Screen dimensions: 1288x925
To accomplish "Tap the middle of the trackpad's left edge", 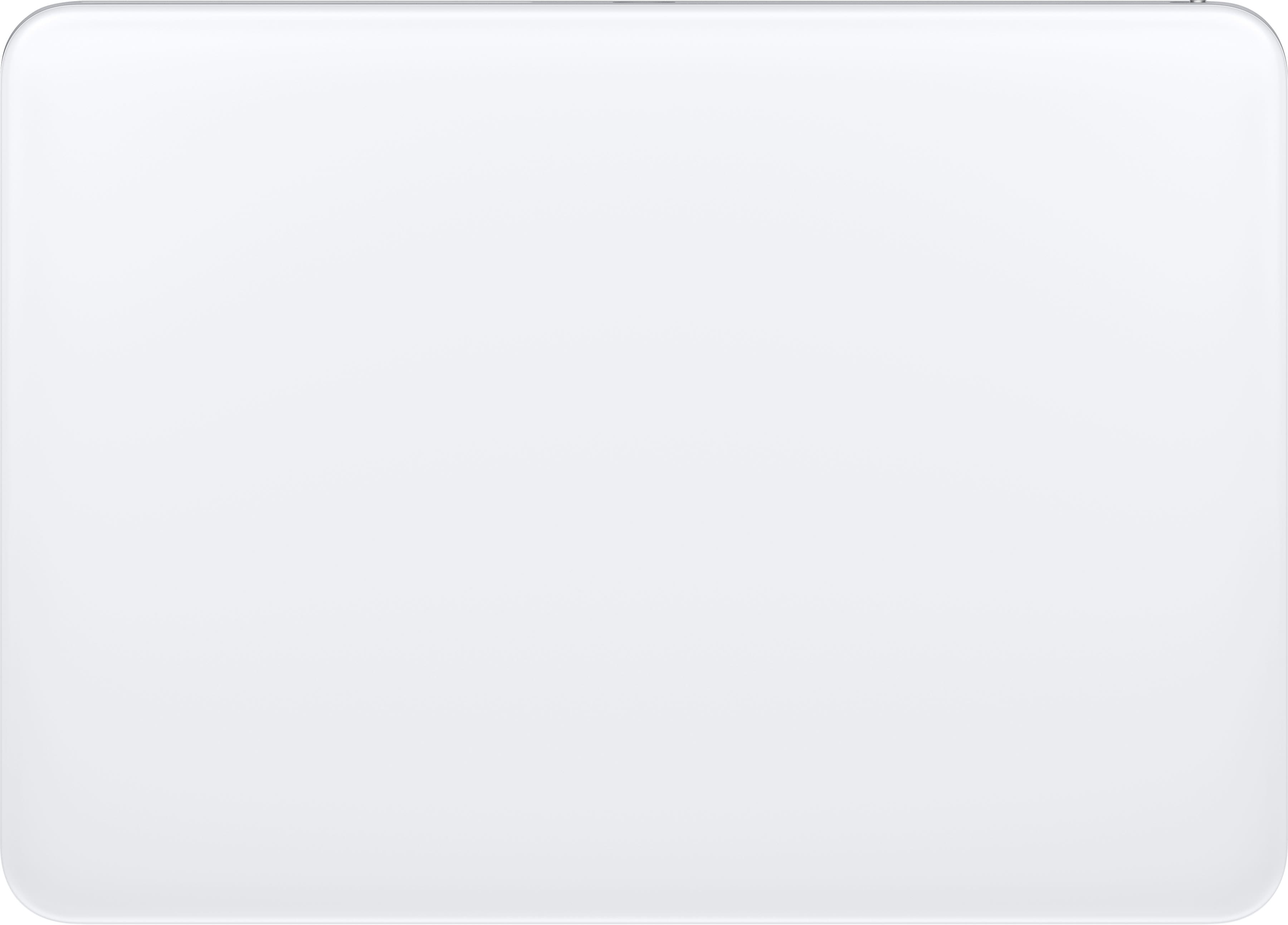I will [2, 464].
